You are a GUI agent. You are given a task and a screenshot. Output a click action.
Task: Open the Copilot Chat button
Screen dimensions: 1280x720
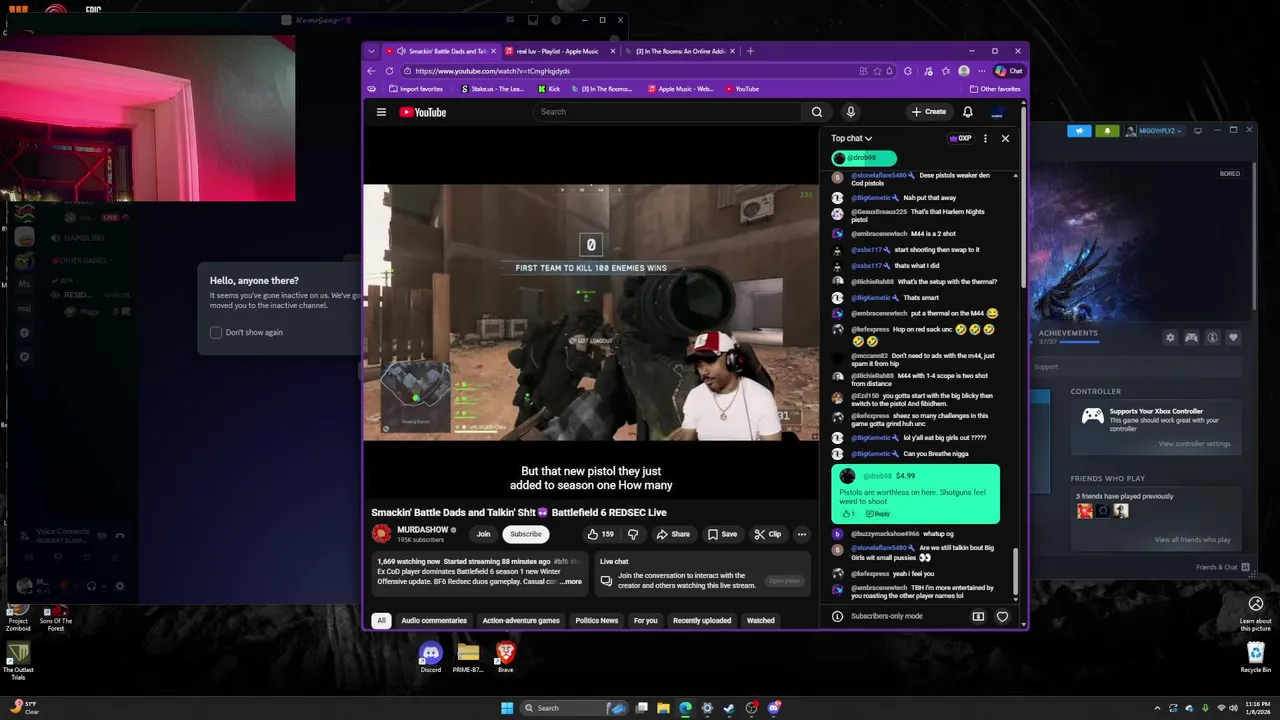[x=1009, y=71]
